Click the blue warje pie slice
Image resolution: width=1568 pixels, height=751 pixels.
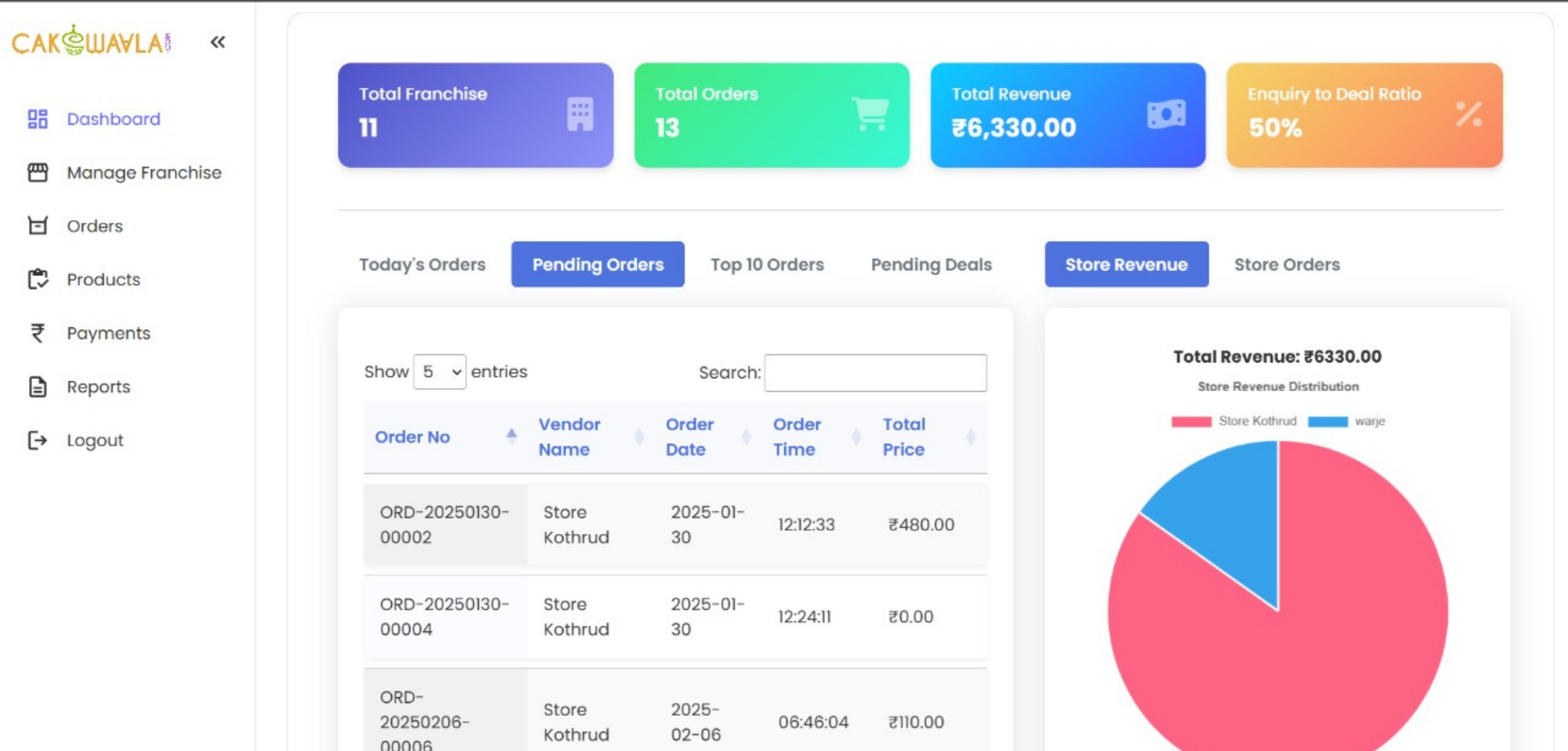click(1225, 514)
